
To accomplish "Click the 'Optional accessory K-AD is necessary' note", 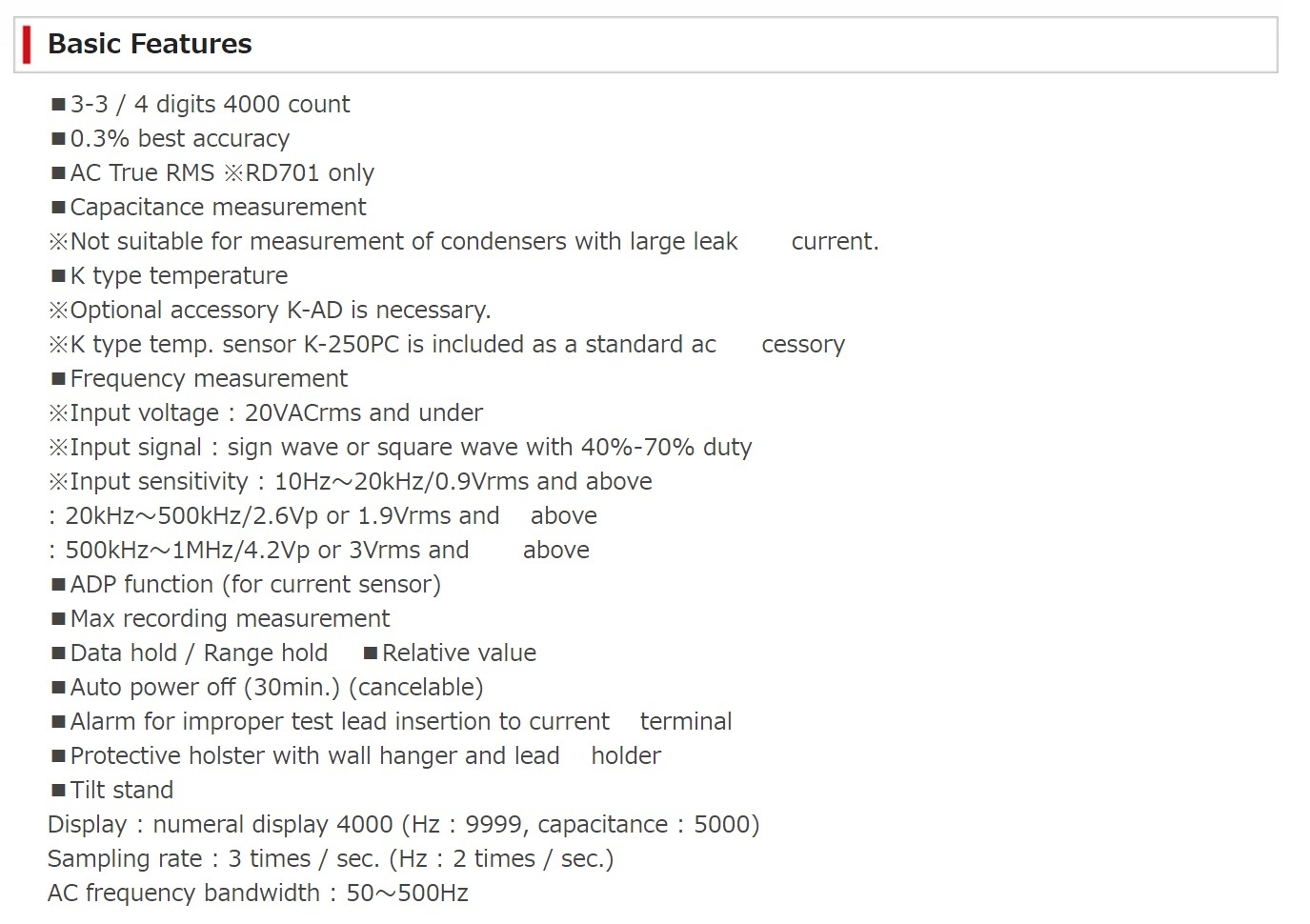I will click(270, 310).
